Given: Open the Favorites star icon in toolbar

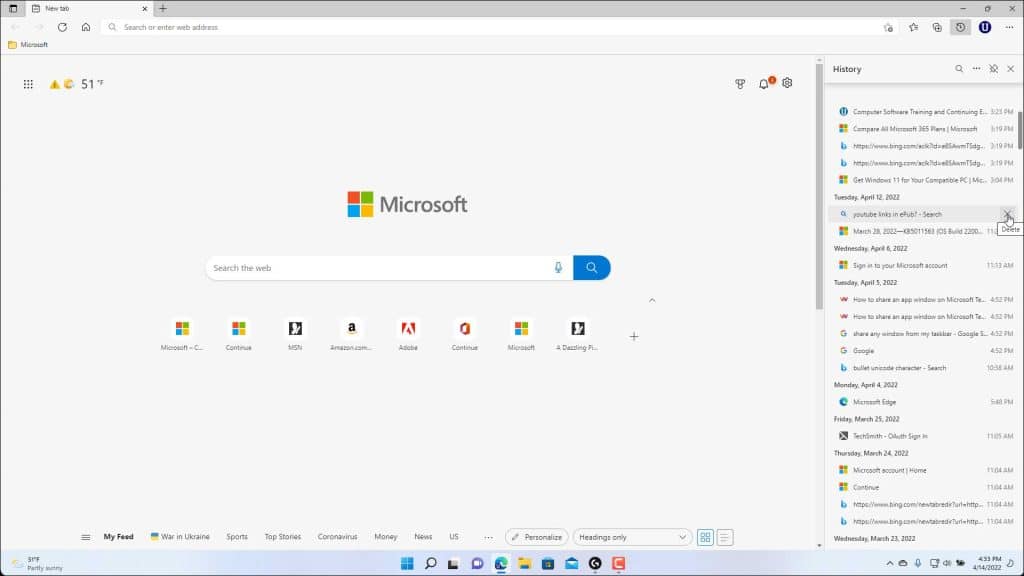Looking at the screenshot, I should pyautogui.click(x=913, y=27).
